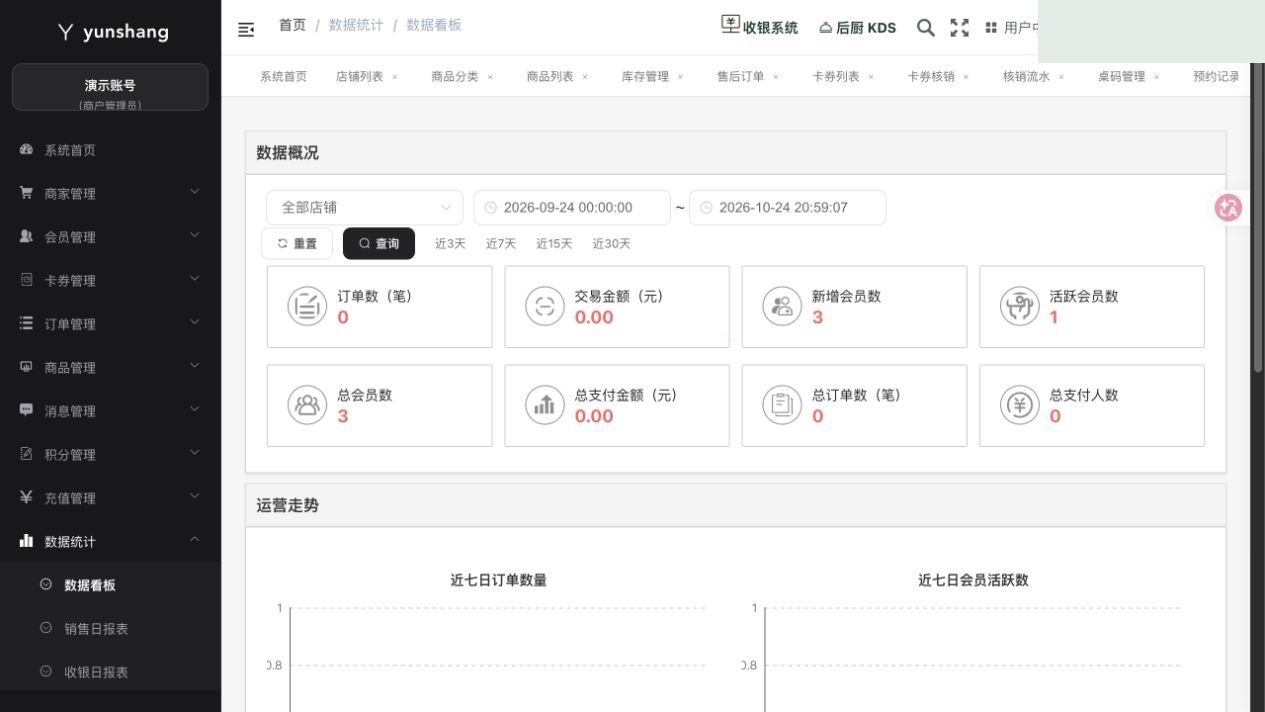Expand the 卡券管理 sidebar menu
The image size is (1265, 712).
click(x=110, y=280)
